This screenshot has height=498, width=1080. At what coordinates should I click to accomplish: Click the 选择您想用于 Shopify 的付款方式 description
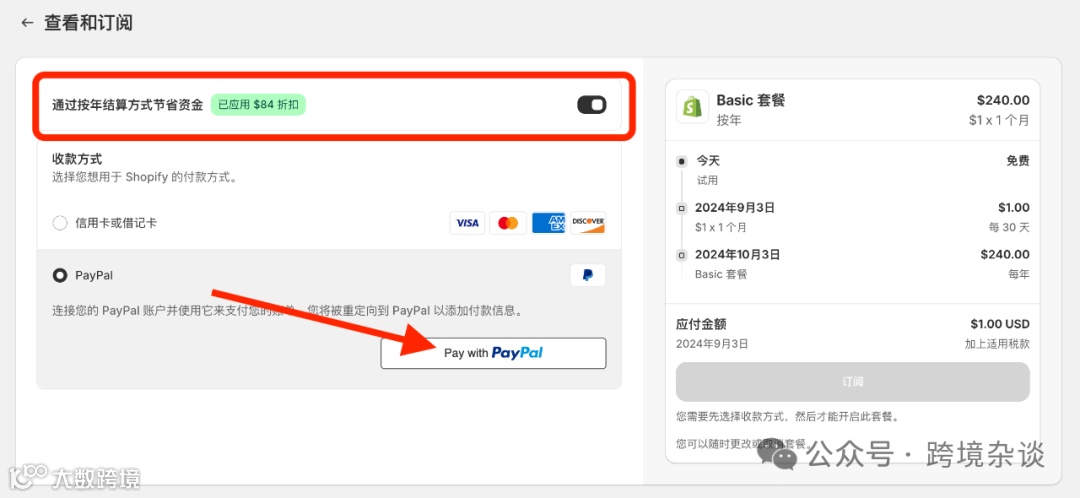(145, 177)
